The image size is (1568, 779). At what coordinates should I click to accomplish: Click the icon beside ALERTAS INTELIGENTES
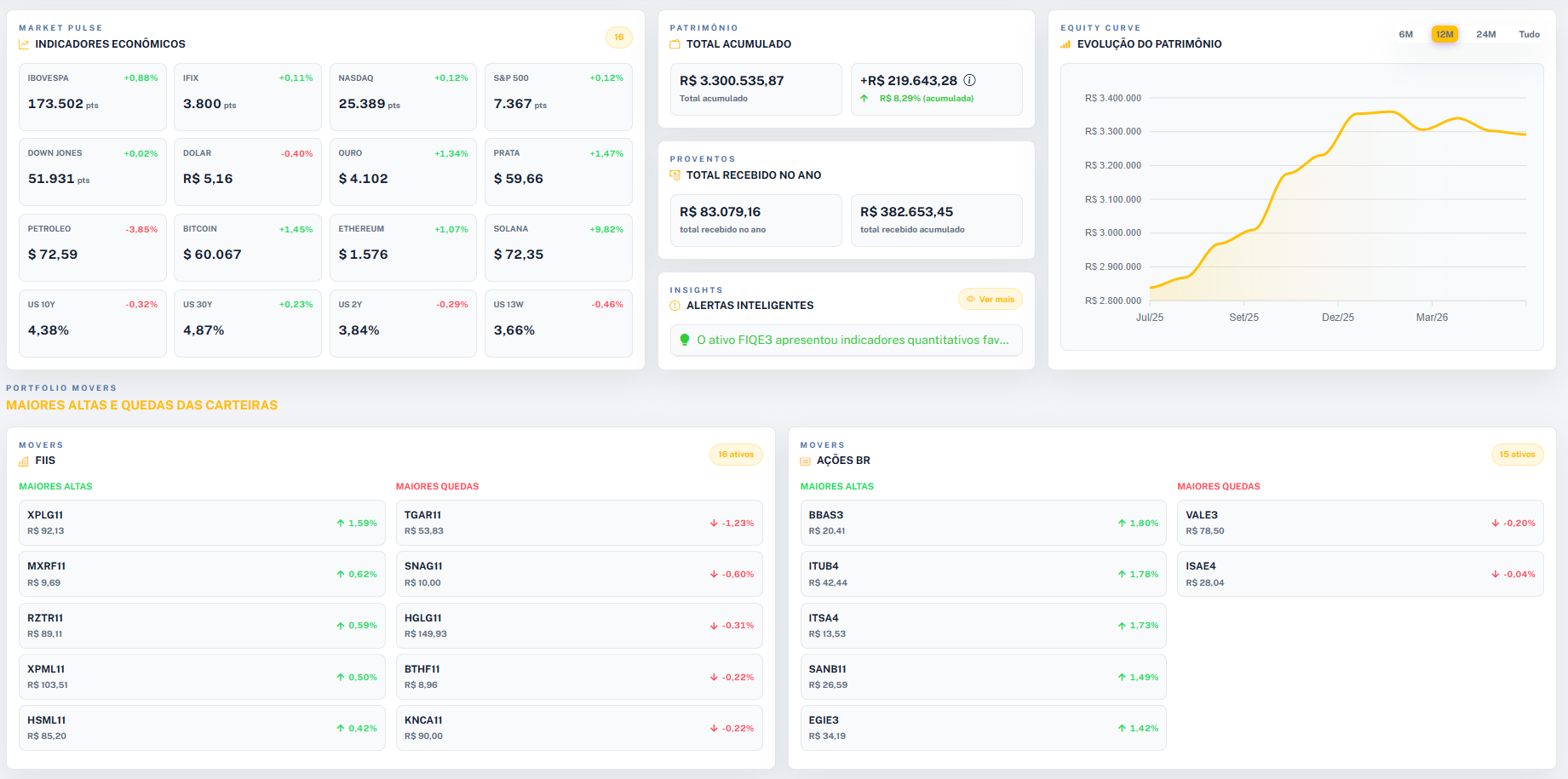click(x=675, y=306)
